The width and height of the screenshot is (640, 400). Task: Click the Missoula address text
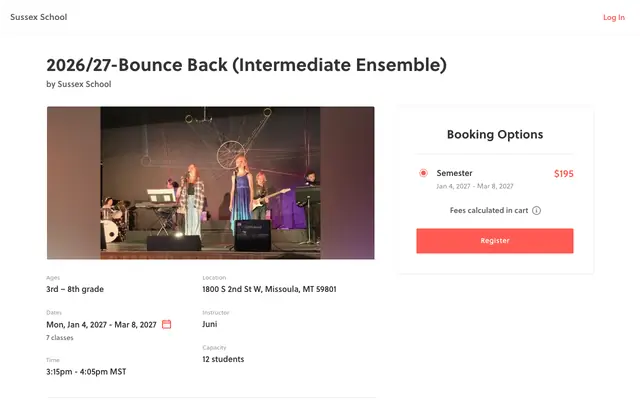(x=269, y=289)
